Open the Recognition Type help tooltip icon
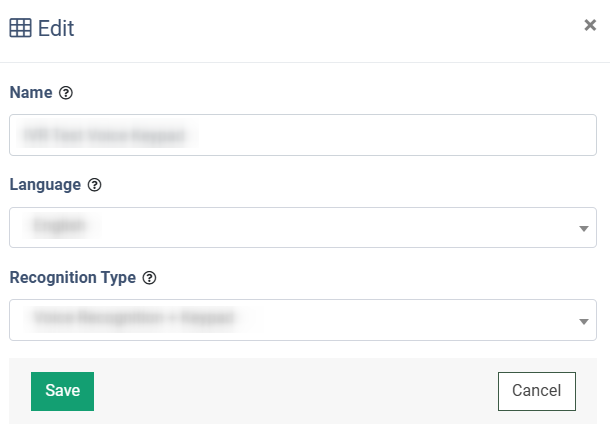The height and width of the screenshot is (438, 610). (x=150, y=277)
